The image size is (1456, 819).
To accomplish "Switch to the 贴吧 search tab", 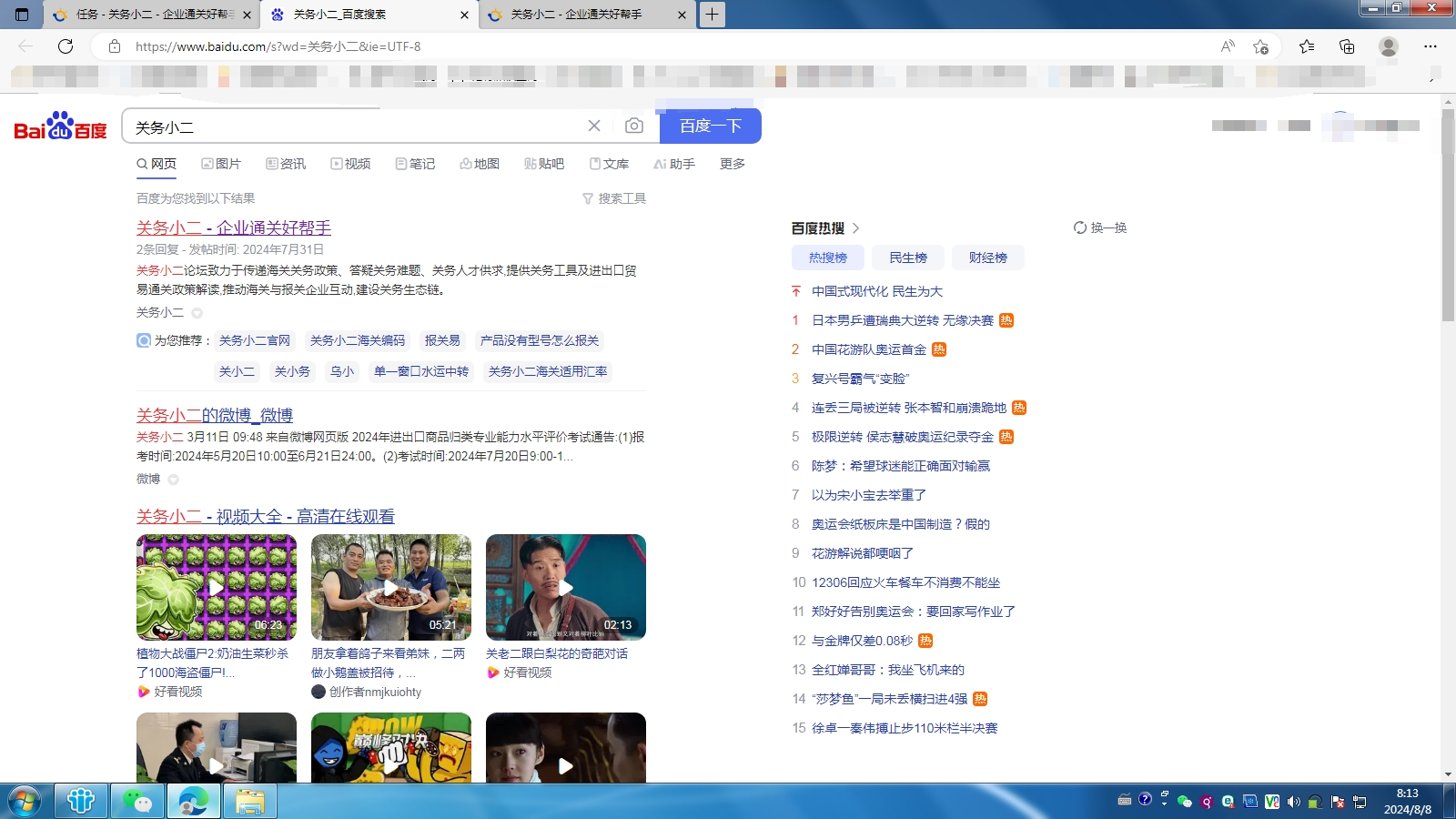I will pos(544,164).
